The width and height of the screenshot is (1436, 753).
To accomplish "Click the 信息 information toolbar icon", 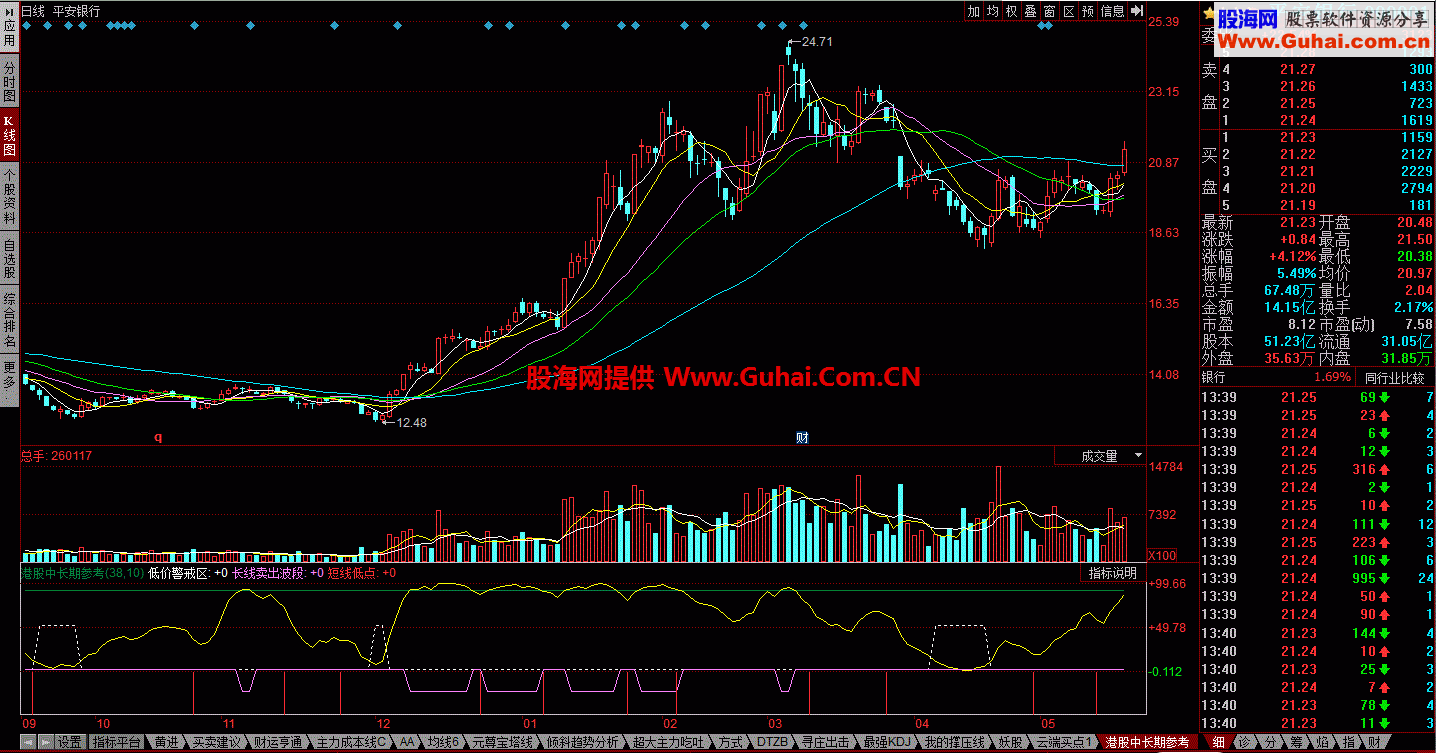I will point(1113,11).
